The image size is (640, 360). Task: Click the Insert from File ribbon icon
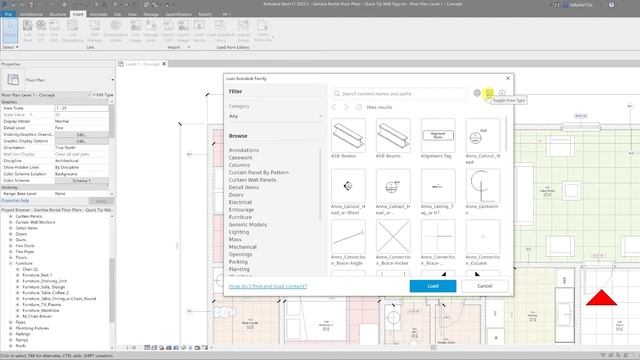(x=262, y=31)
